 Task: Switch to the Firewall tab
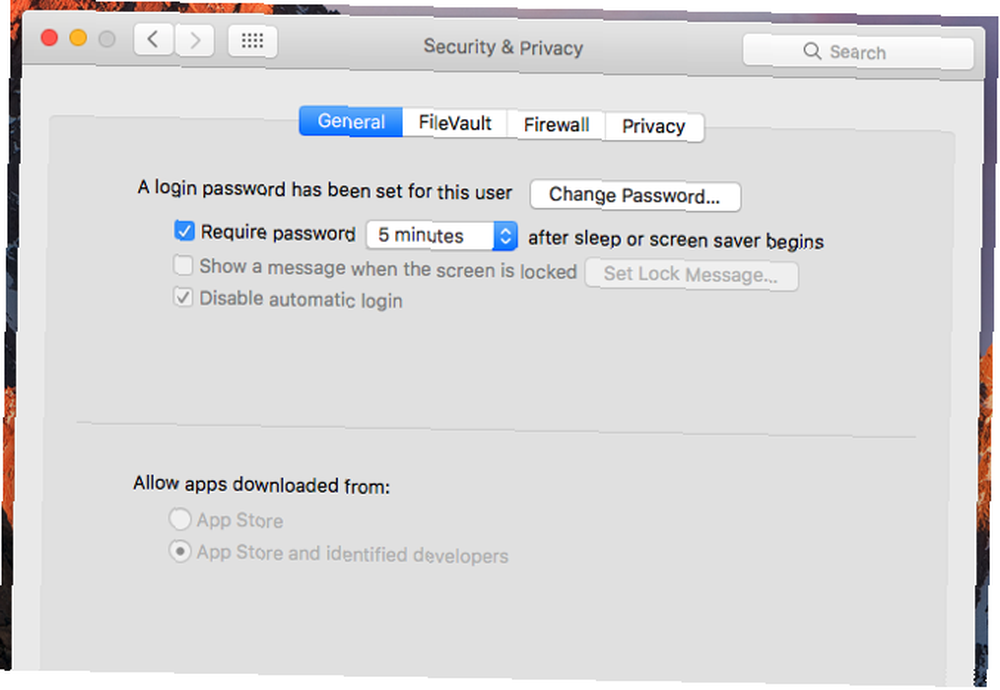tap(556, 124)
